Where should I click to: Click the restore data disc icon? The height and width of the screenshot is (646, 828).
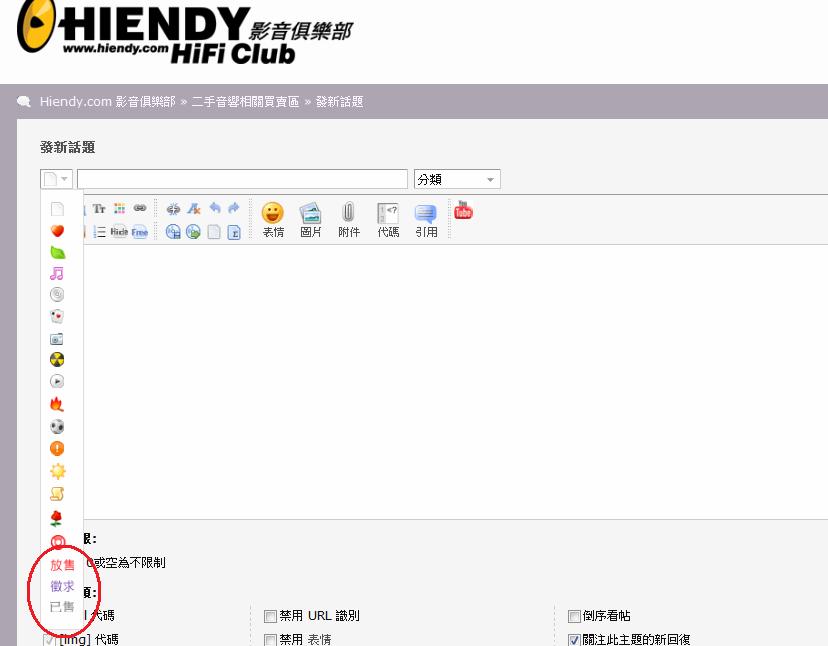click(193, 232)
